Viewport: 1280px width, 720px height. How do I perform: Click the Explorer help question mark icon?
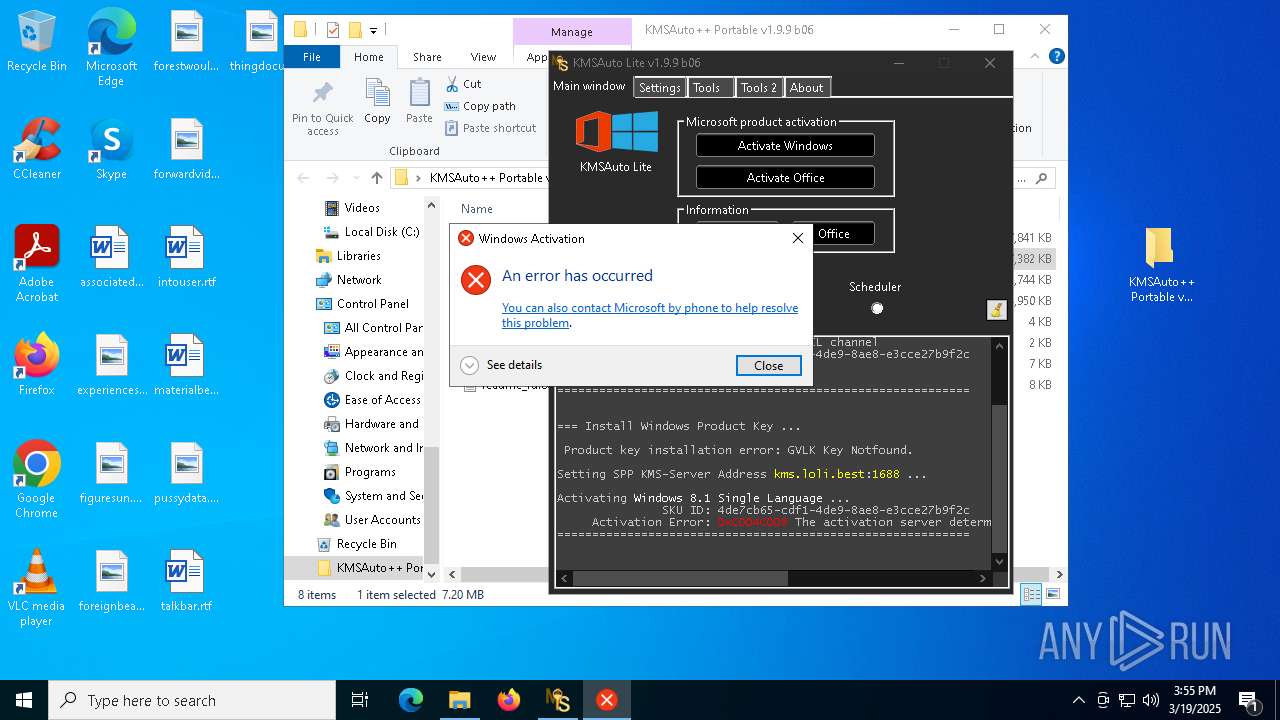(x=1057, y=57)
